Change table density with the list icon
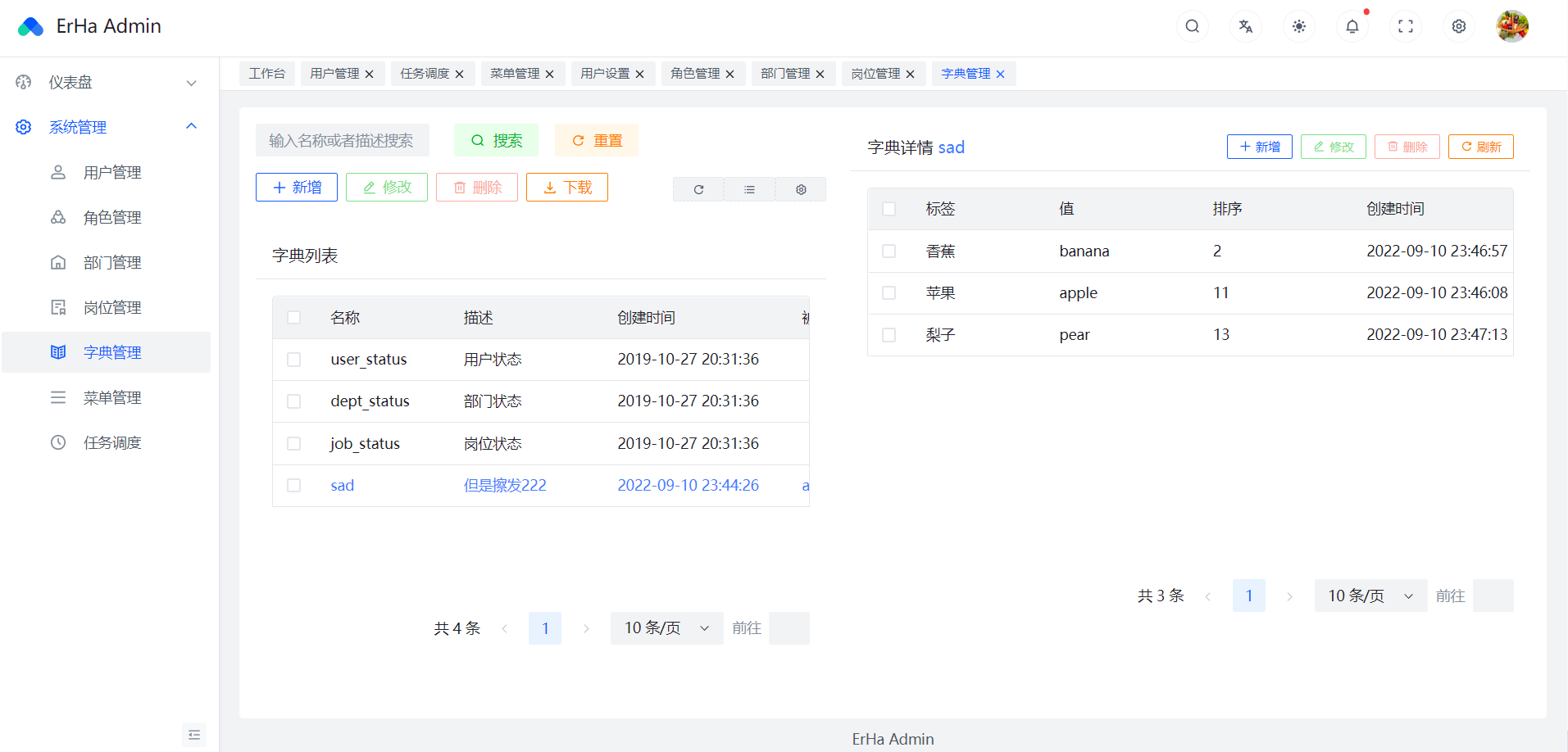The image size is (1568, 752). [x=749, y=189]
